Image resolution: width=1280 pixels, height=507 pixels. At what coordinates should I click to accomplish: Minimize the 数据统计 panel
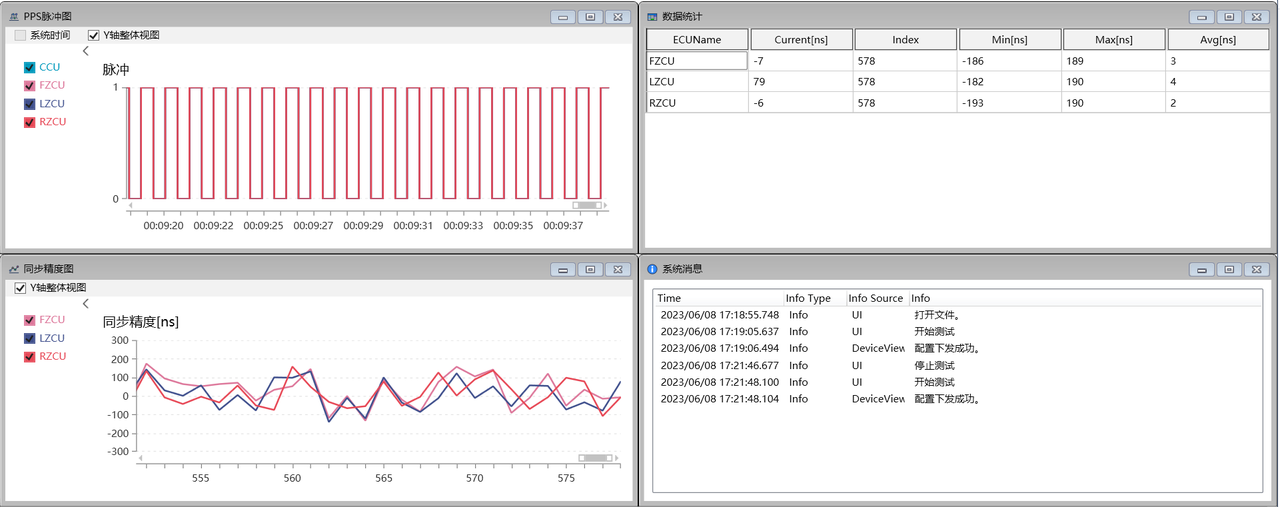tap(1202, 17)
